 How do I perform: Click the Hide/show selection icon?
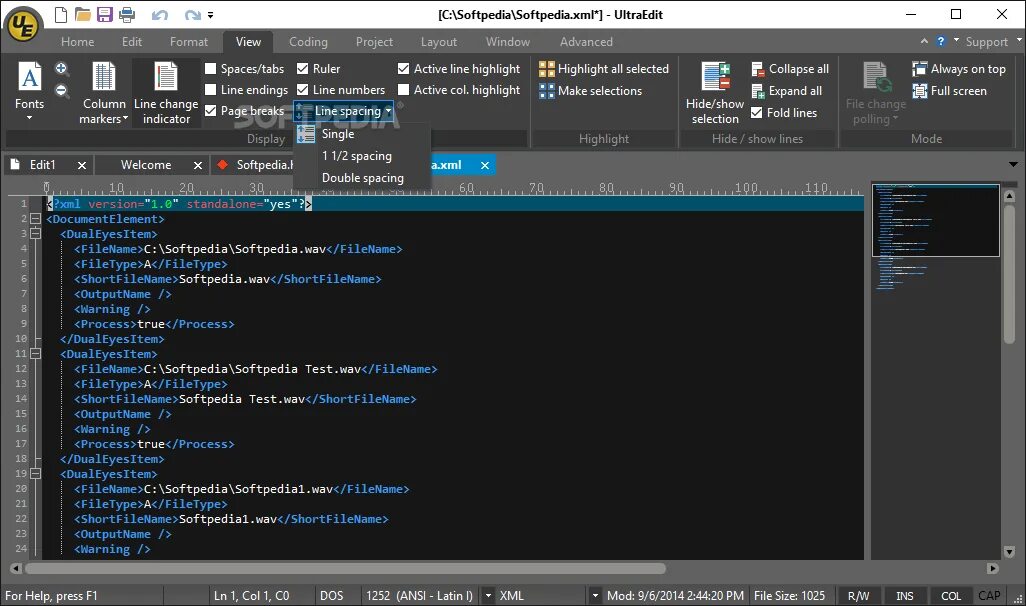click(x=714, y=90)
